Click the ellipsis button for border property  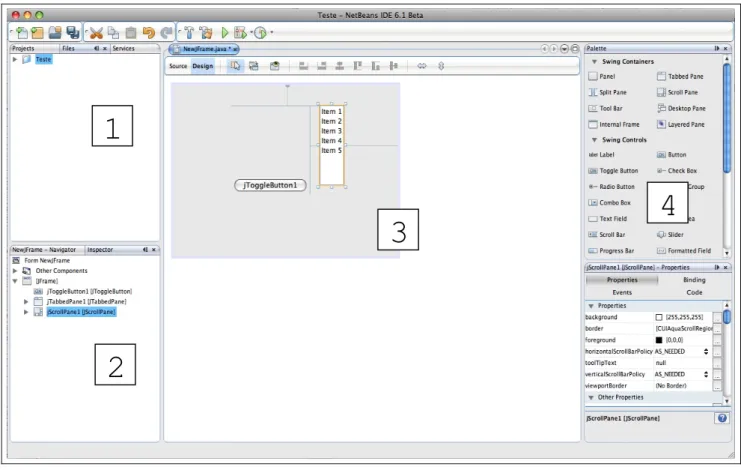pos(717,329)
